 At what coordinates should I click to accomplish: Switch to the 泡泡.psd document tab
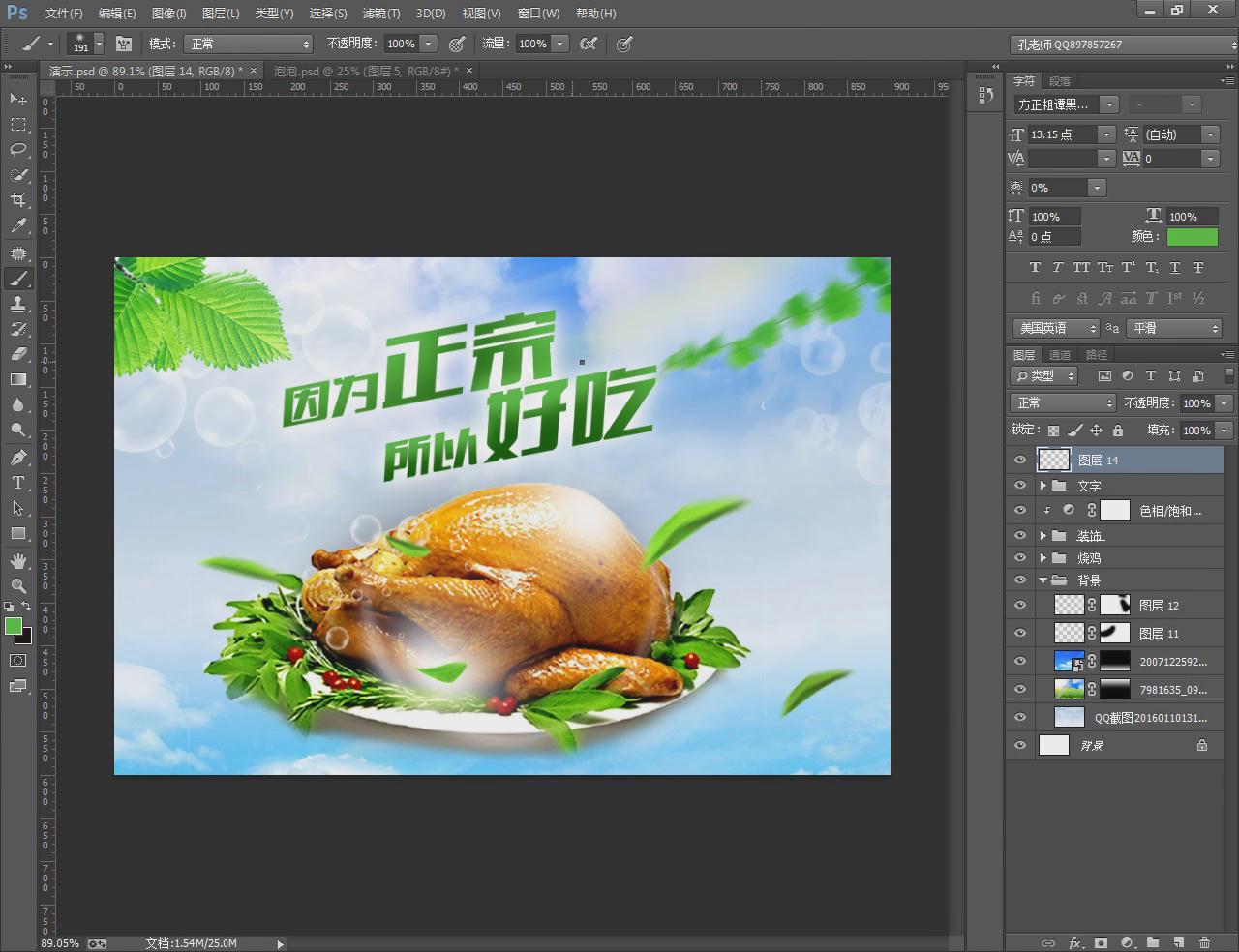click(364, 71)
